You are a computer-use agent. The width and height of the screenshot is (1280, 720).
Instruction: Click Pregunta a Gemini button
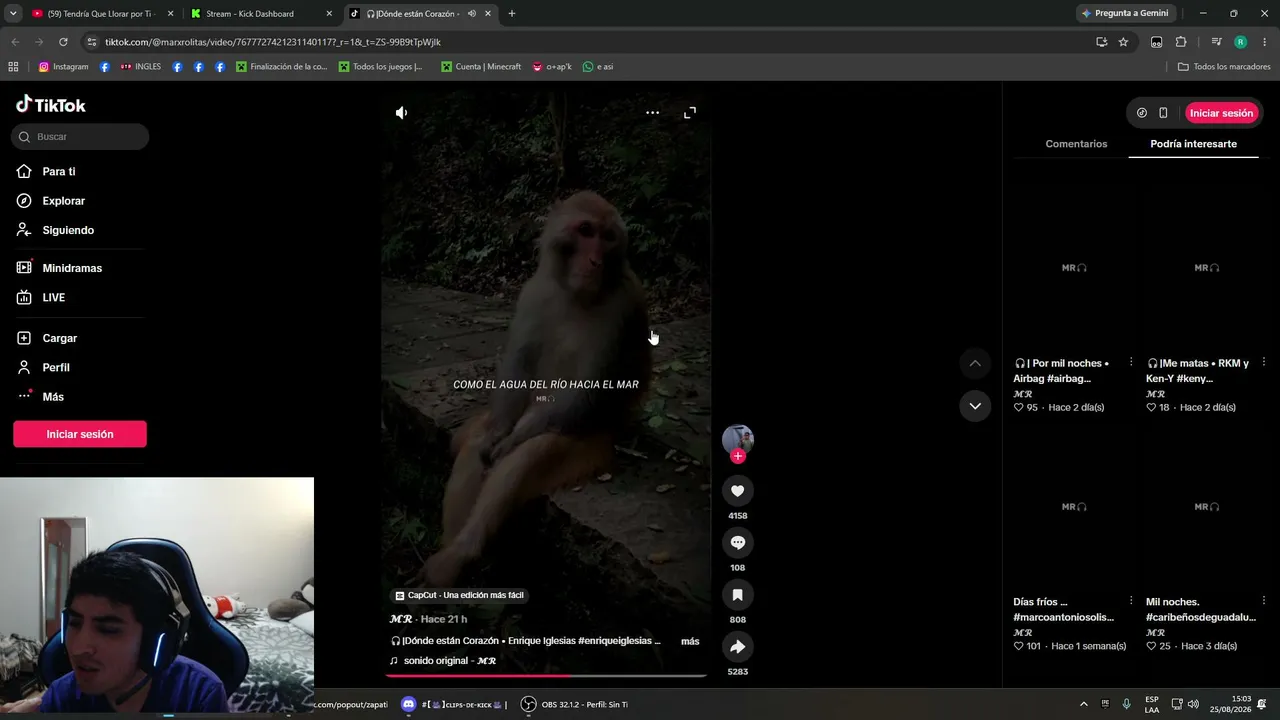click(x=1125, y=14)
